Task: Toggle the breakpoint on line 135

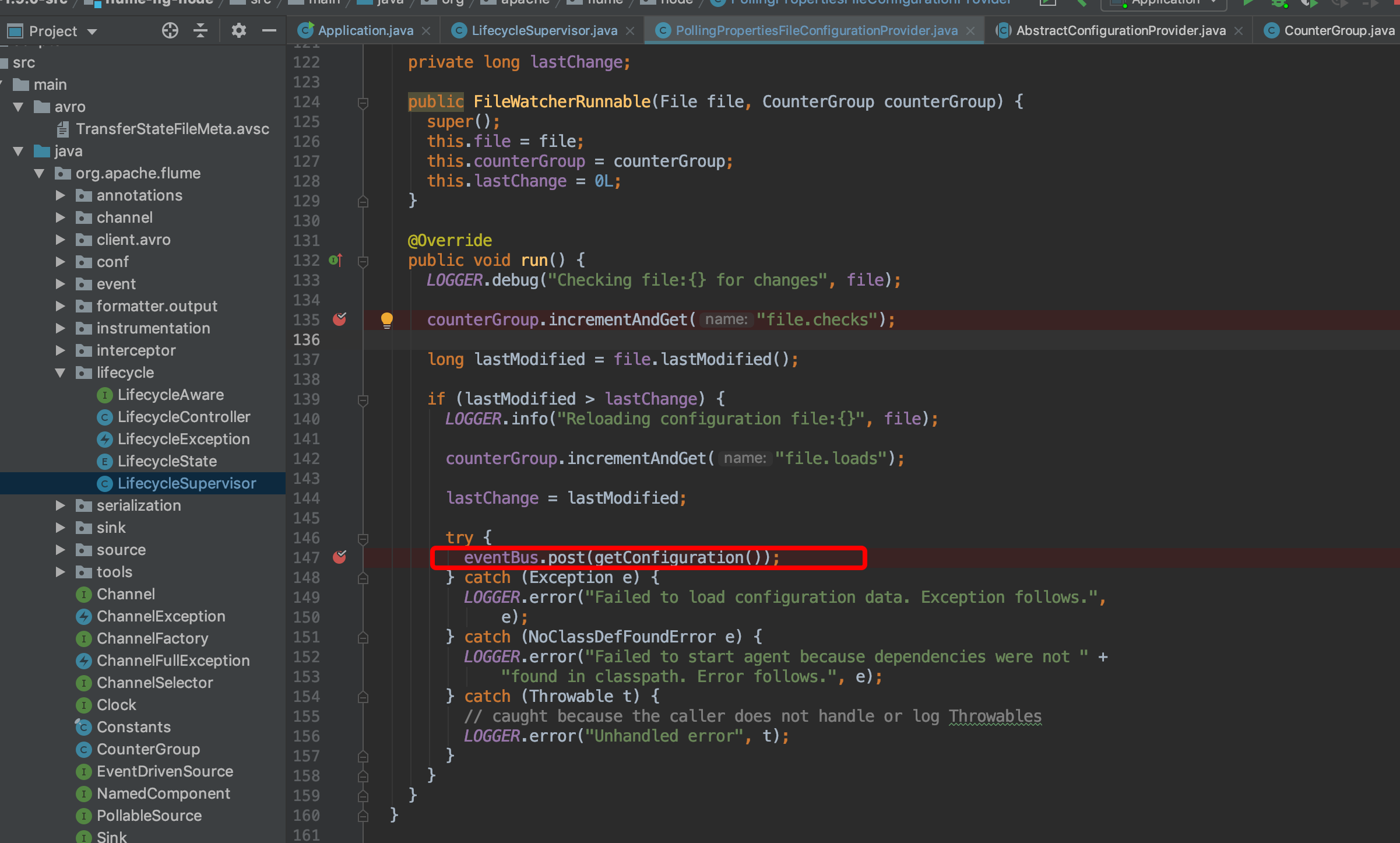Action: pos(340,319)
